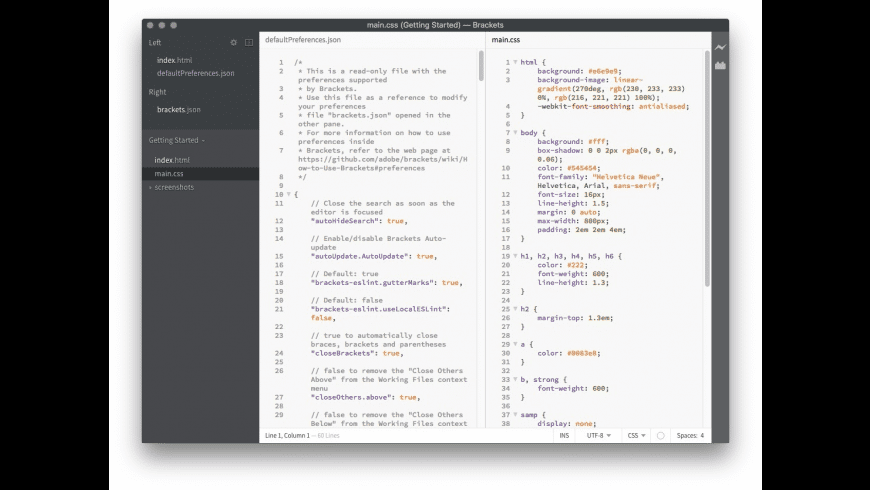Screen dimensions: 870x490
Task: Collapse the body rule fold triangle
Action: [515, 133]
